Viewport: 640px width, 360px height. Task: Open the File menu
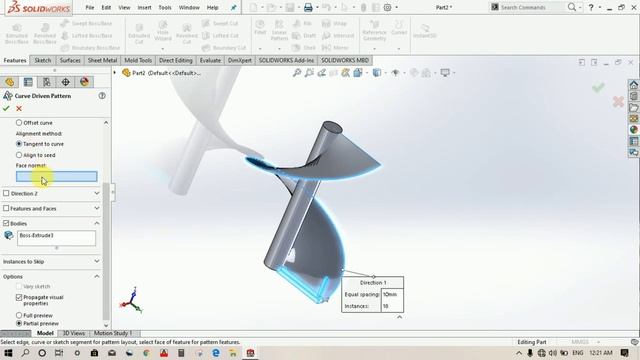90,7
